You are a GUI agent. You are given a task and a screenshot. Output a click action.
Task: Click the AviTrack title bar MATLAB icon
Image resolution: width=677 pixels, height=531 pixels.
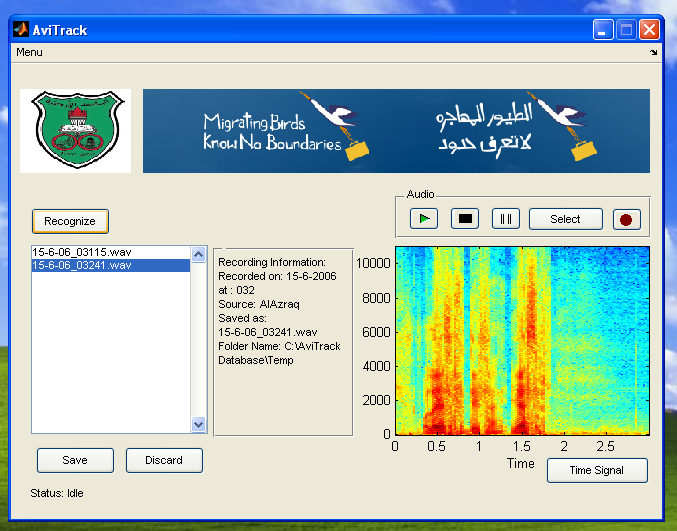20,29
